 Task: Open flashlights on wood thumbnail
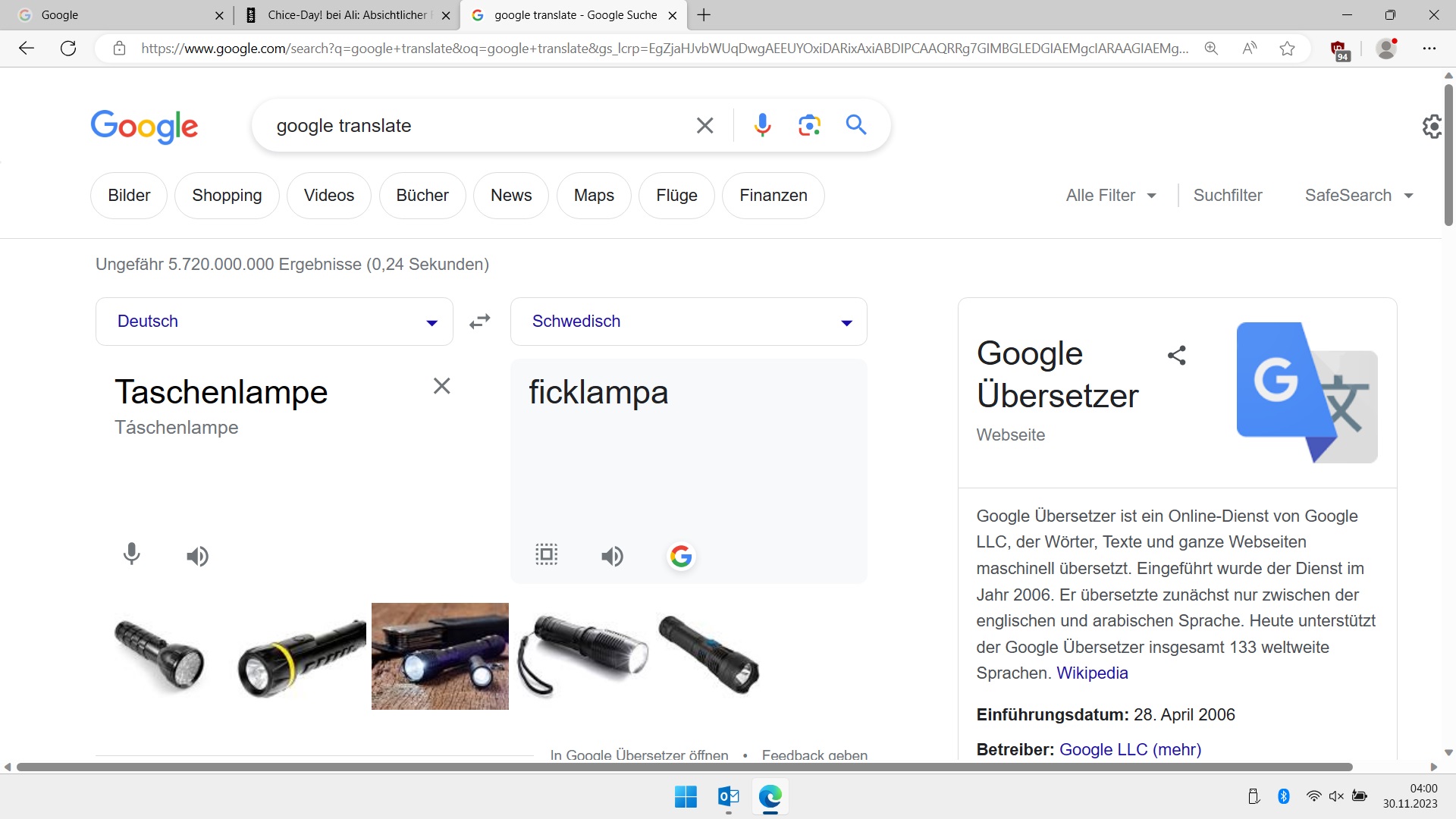pyautogui.click(x=440, y=656)
